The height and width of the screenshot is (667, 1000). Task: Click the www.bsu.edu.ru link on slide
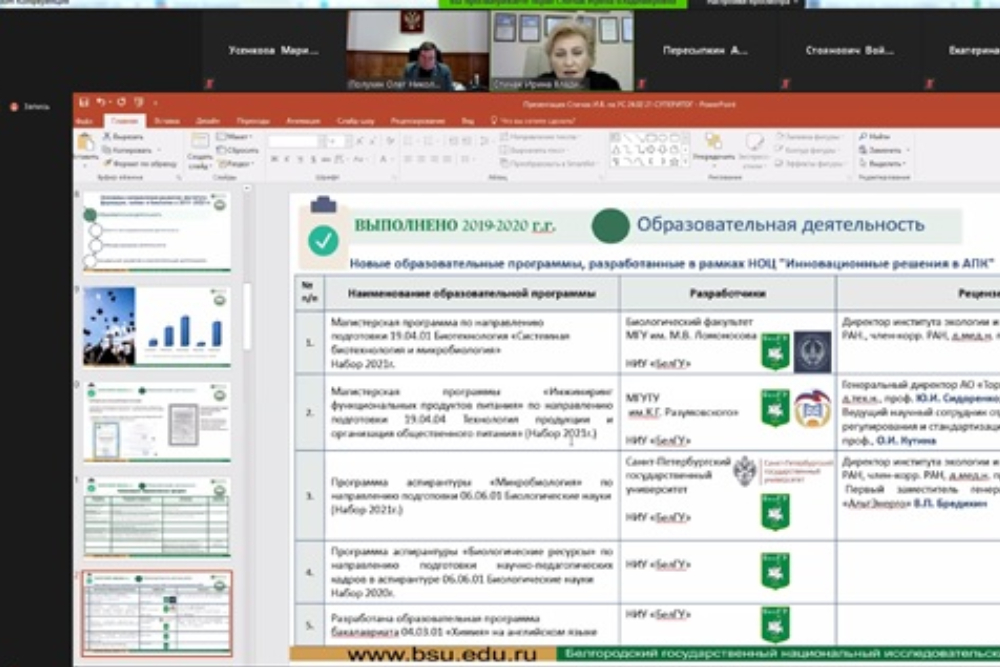(x=443, y=655)
